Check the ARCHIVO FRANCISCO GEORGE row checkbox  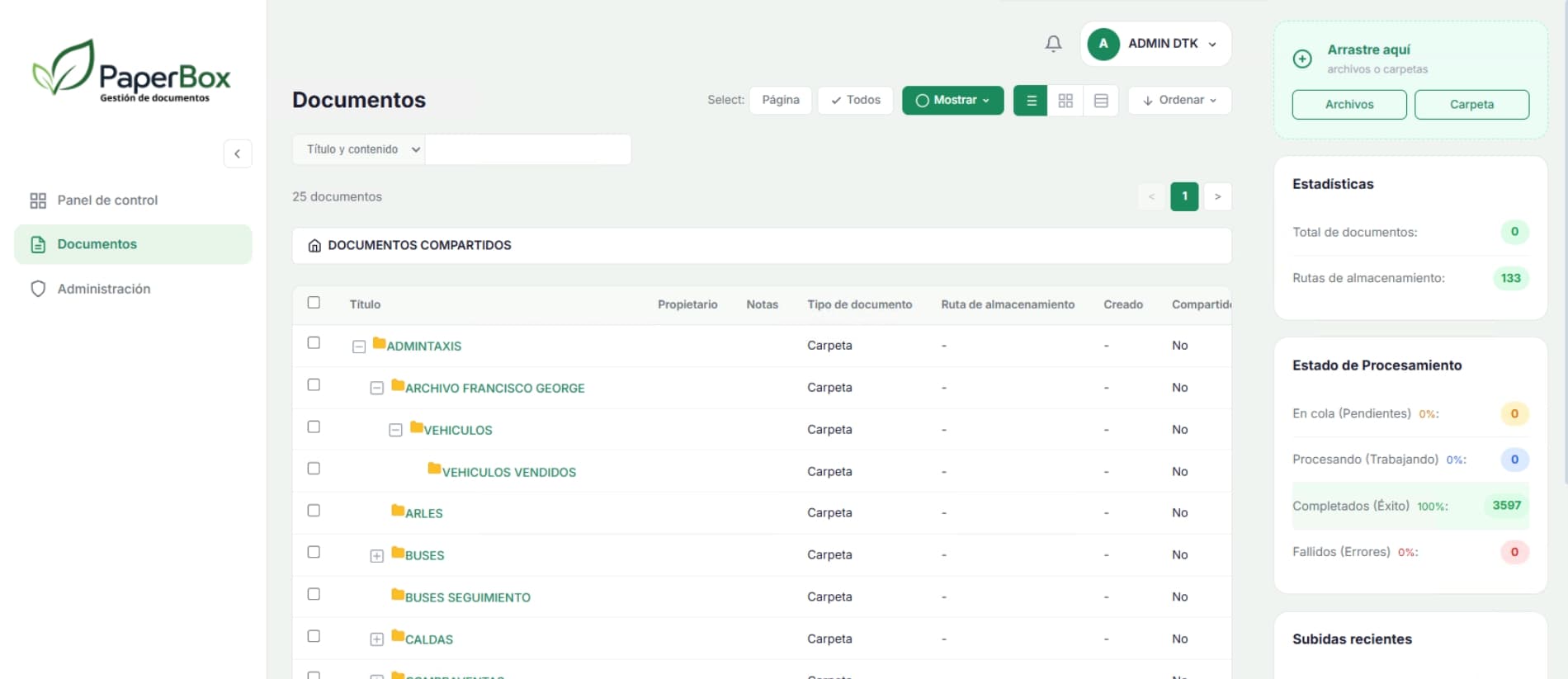pyautogui.click(x=314, y=385)
